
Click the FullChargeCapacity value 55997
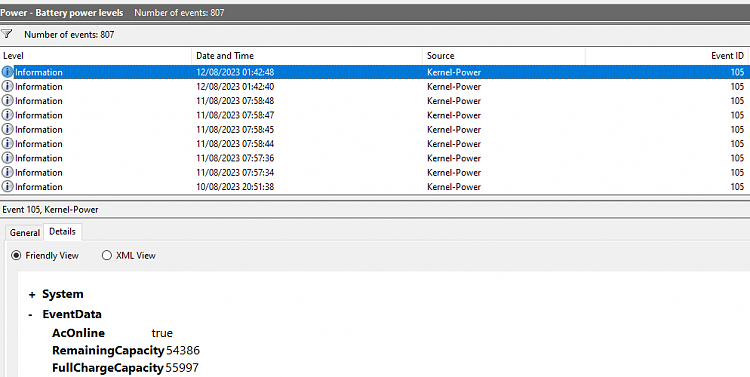[x=182, y=368]
